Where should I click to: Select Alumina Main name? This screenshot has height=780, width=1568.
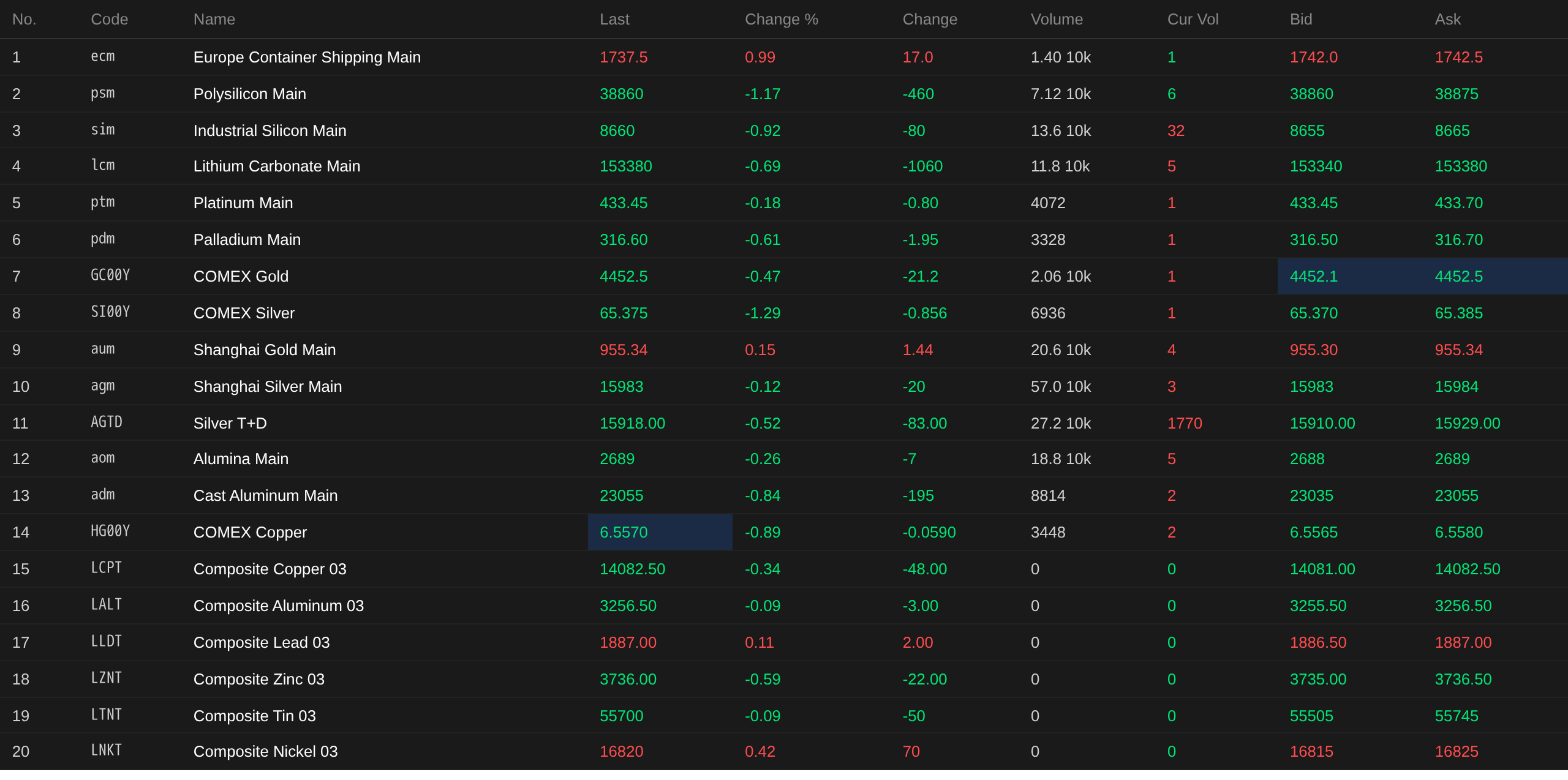coord(241,459)
